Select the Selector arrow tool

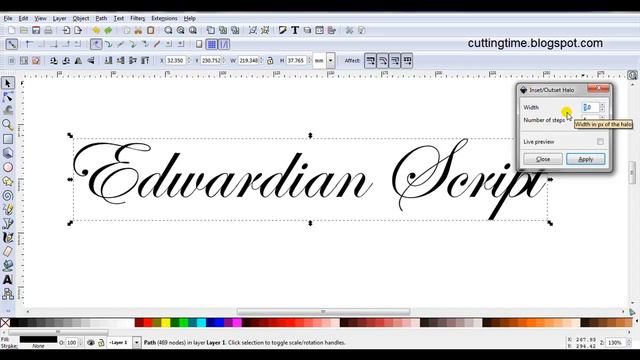click(x=8, y=83)
